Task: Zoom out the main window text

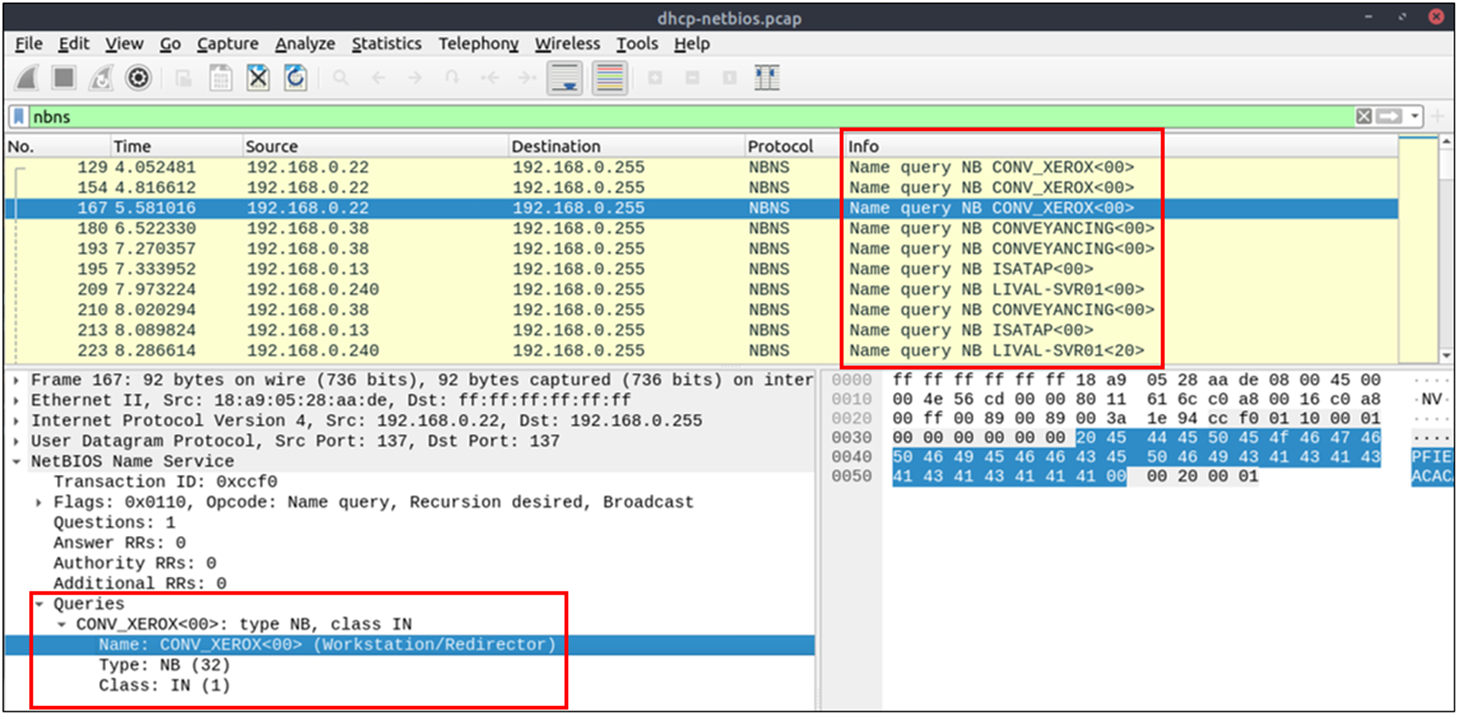Action: (x=692, y=78)
